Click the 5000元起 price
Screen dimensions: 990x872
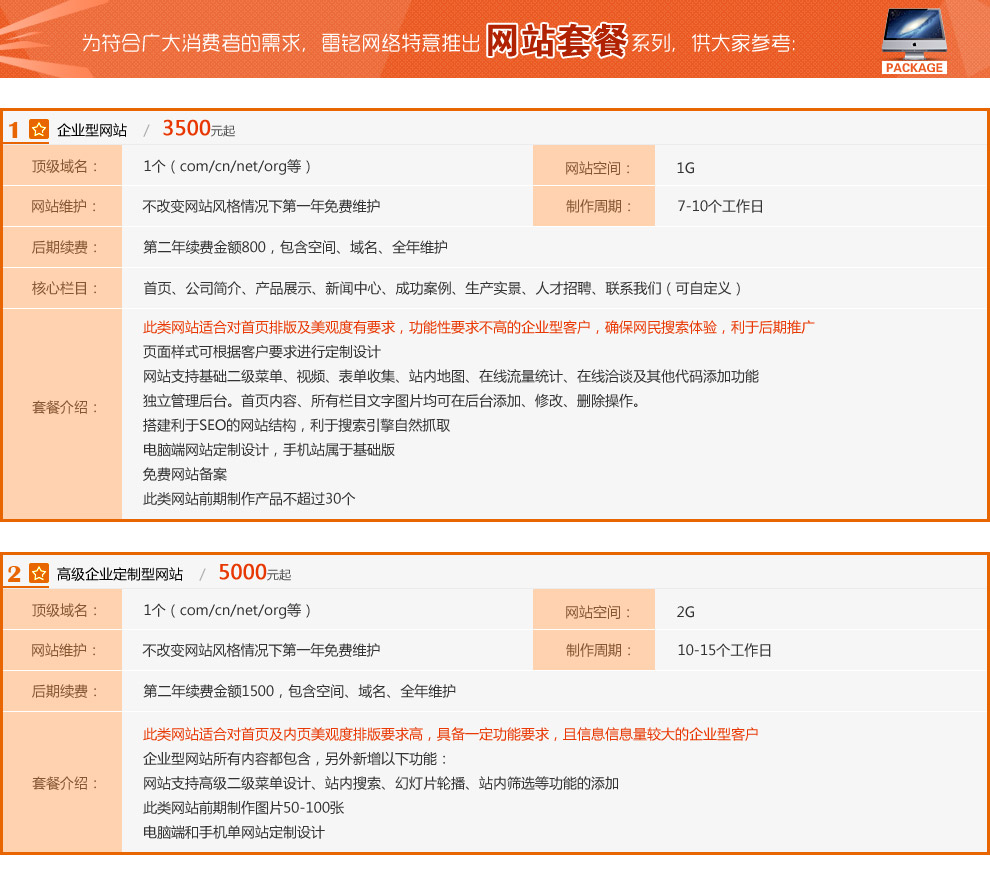point(254,573)
